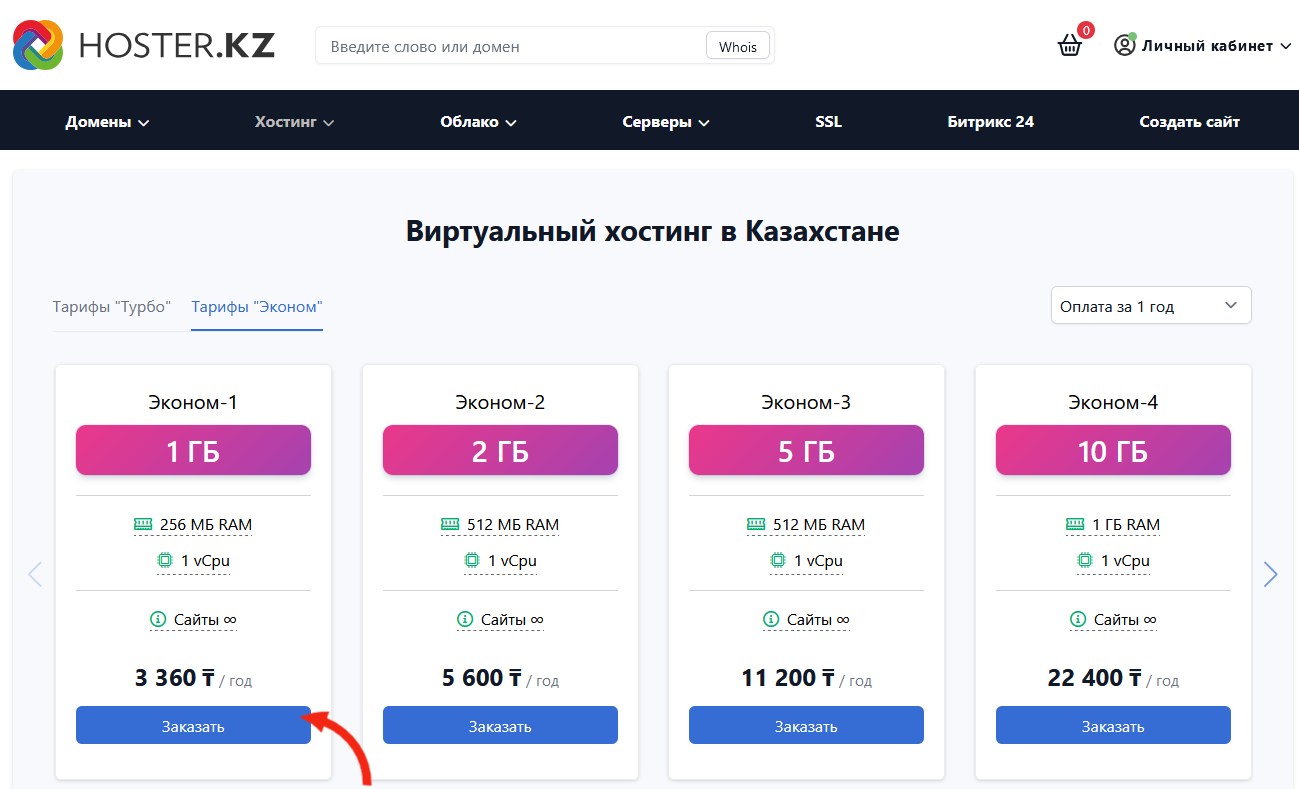Viewport: 1299px width, 789px height.
Task: Expand the Серверы menu
Action: pyautogui.click(x=666, y=122)
